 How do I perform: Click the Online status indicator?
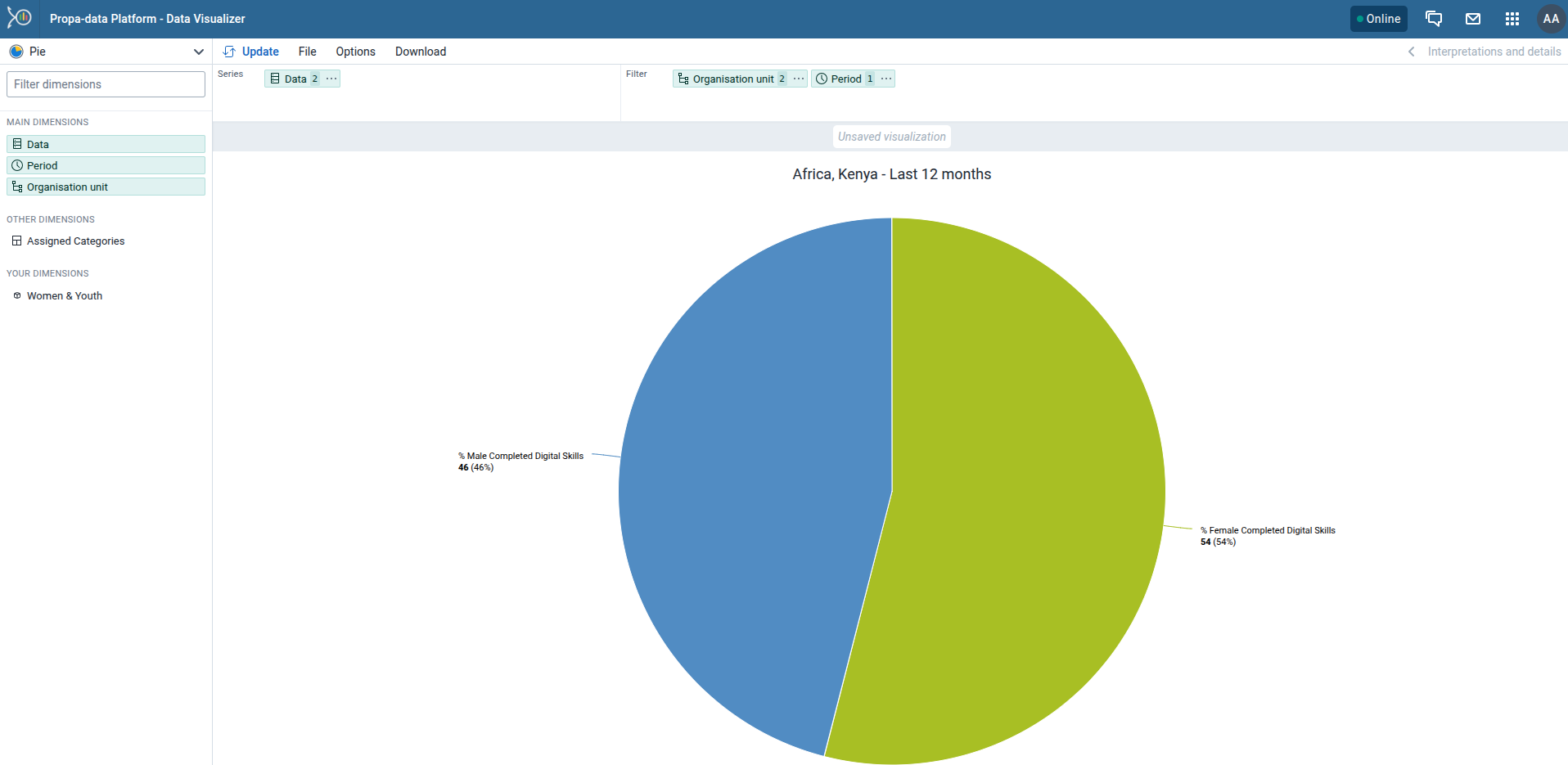click(1378, 18)
